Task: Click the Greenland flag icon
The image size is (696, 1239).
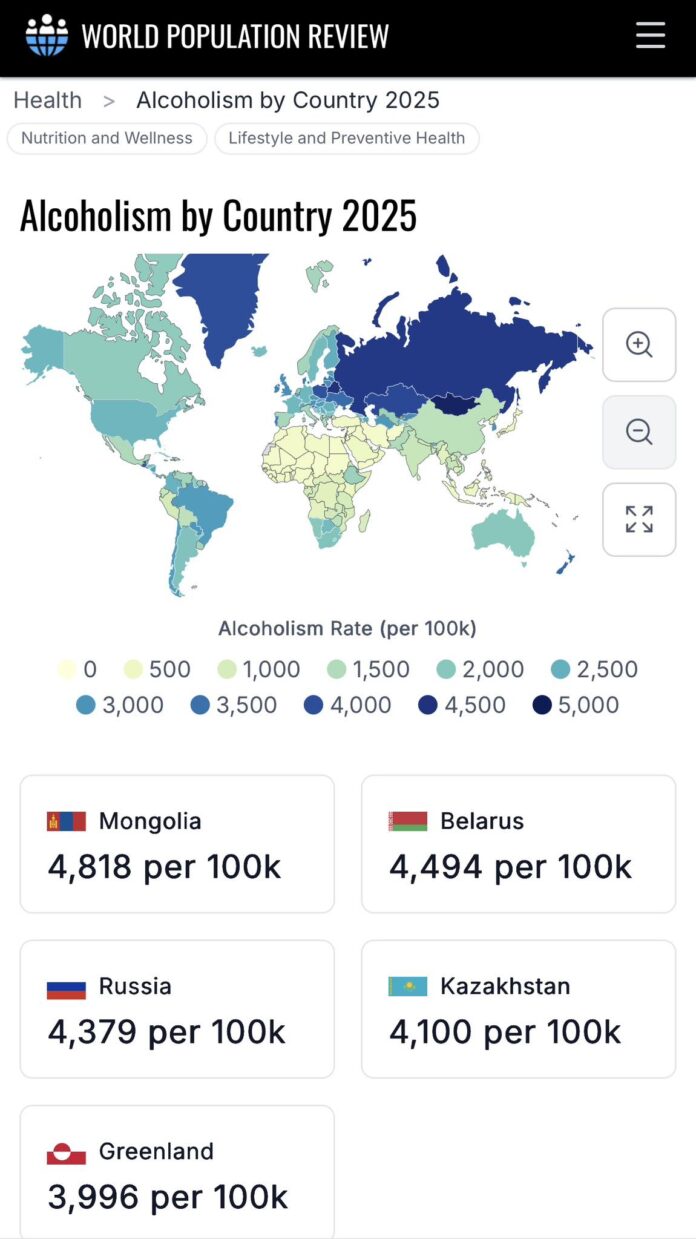Action: [66, 1152]
